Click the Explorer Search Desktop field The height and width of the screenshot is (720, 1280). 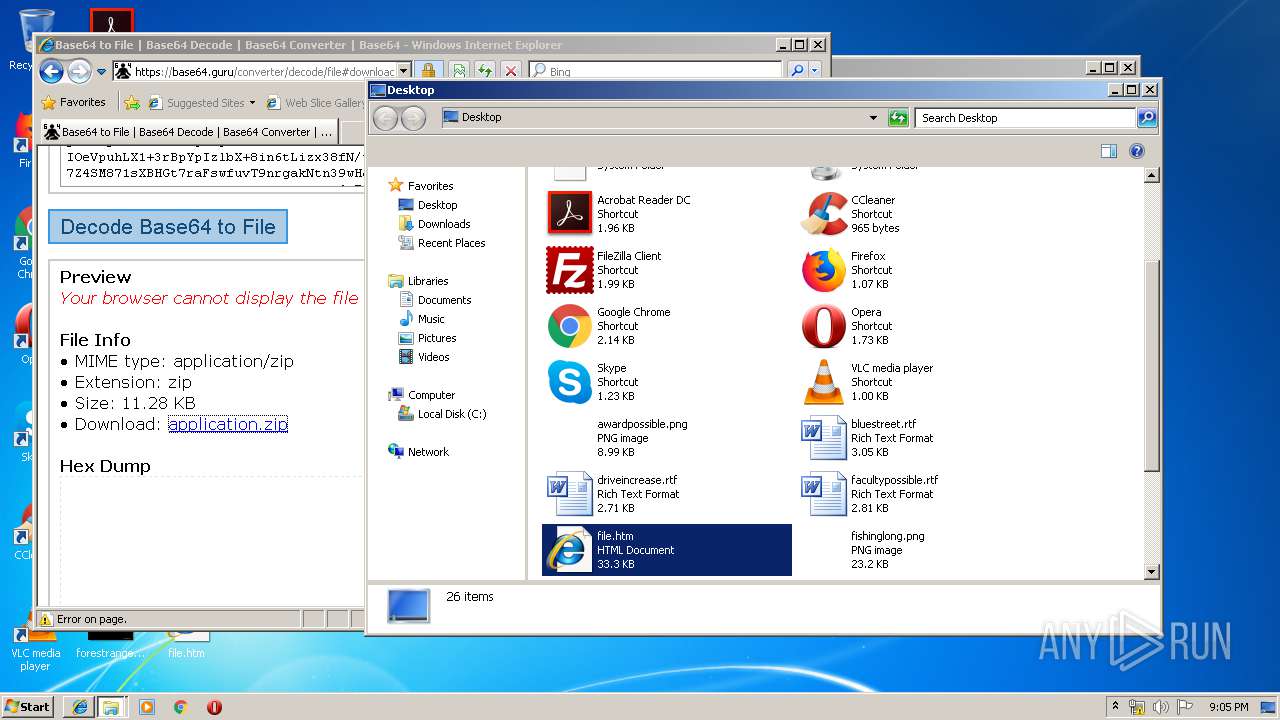click(1025, 117)
